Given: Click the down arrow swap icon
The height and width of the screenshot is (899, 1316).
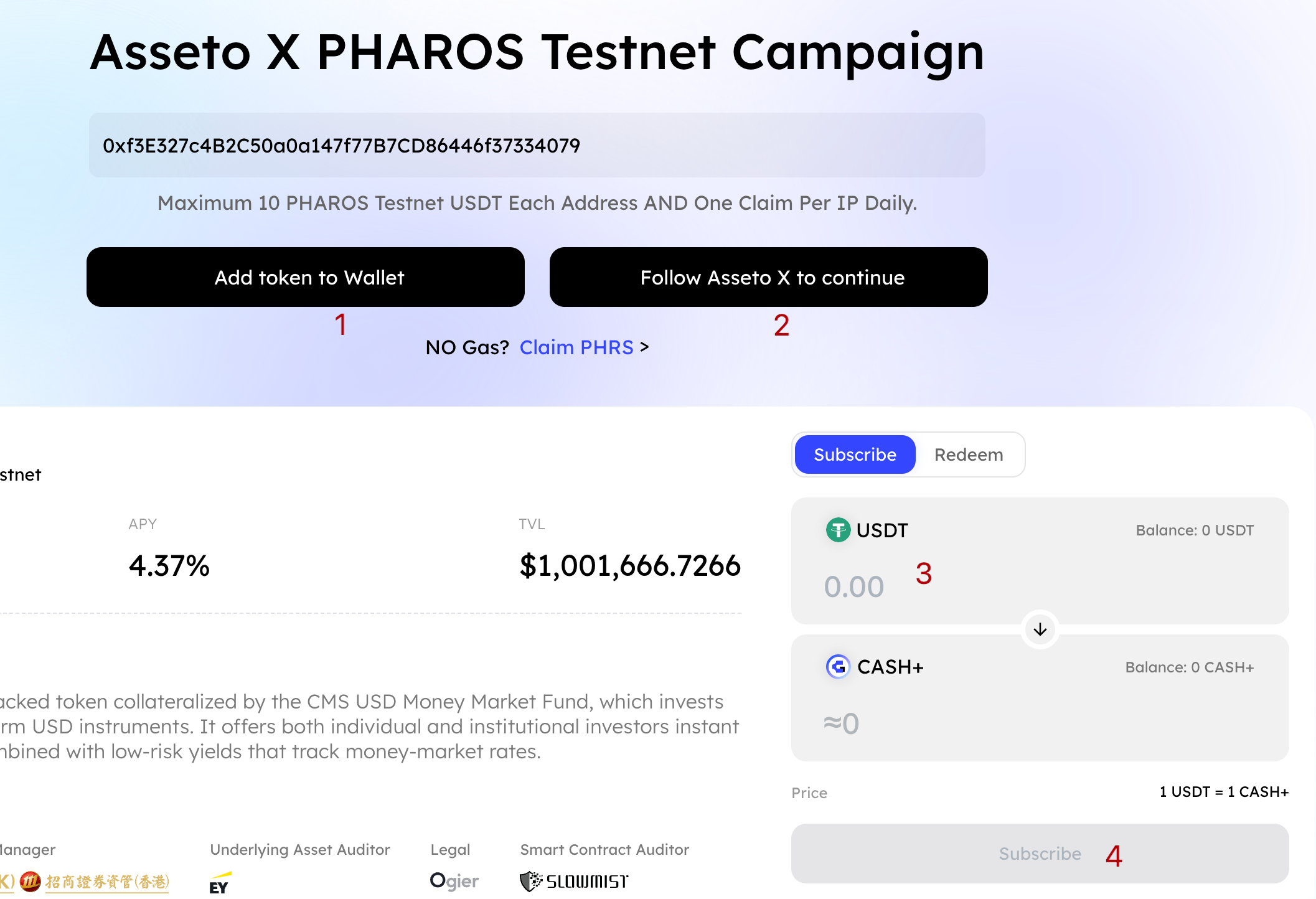Looking at the screenshot, I should click(1040, 629).
